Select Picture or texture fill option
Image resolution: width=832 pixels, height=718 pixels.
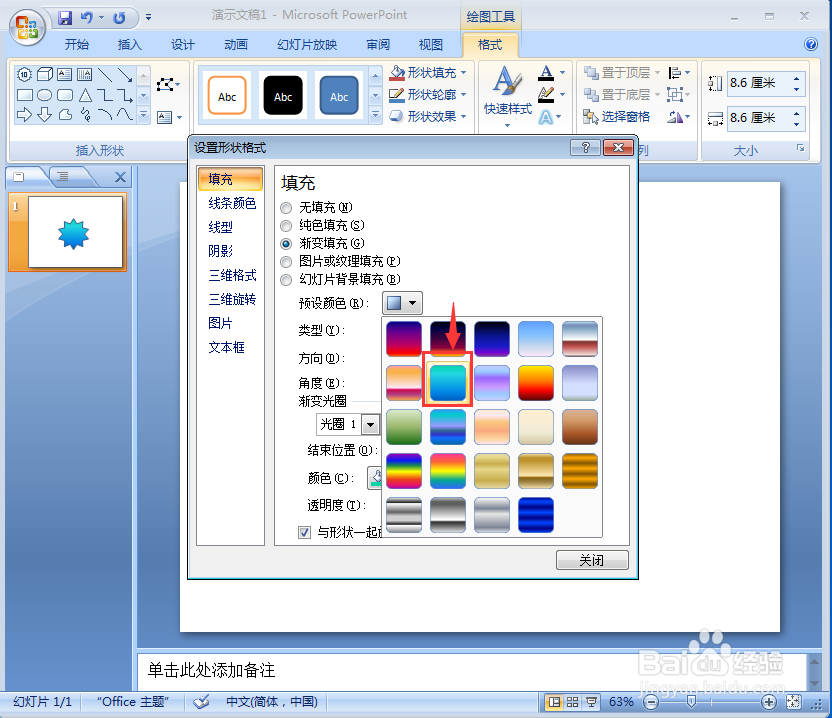(287, 262)
